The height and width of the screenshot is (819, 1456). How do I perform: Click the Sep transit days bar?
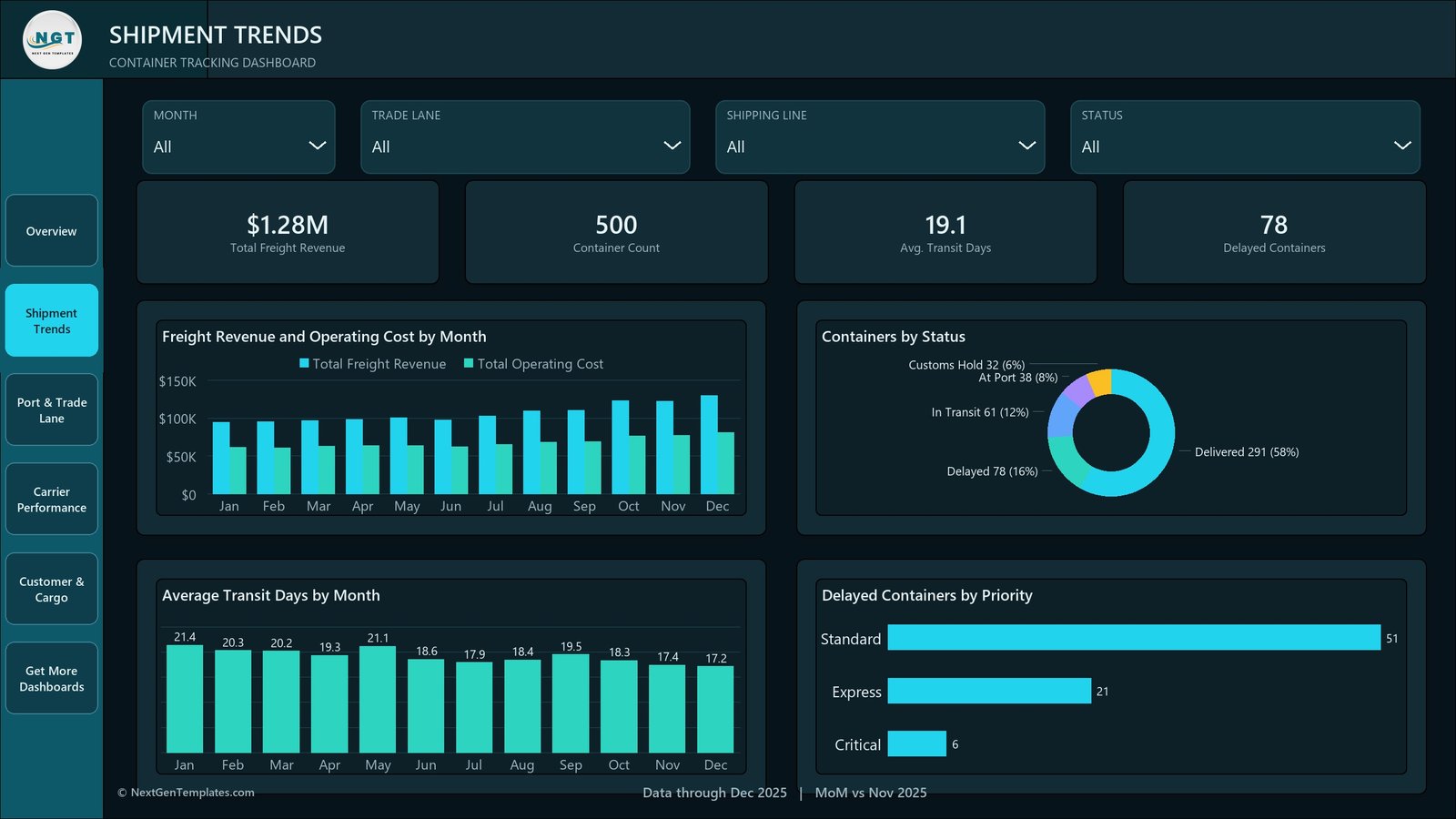(x=571, y=703)
